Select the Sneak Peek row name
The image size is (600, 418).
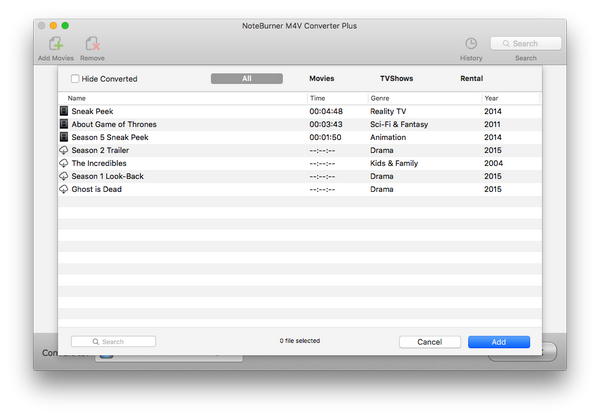click(92, 111)
